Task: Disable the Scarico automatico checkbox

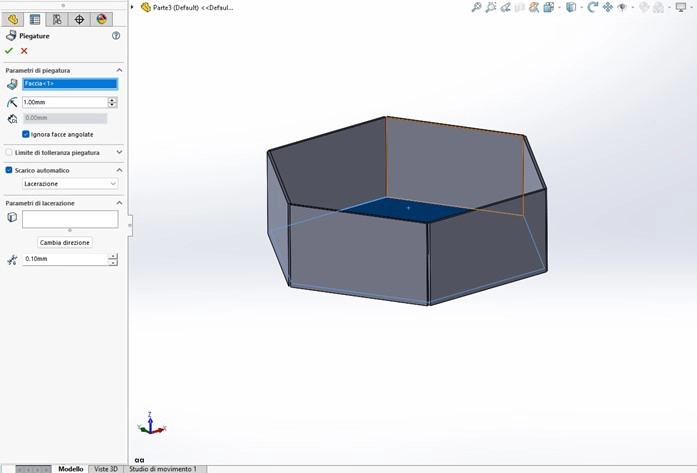Action: click(9, 170)
